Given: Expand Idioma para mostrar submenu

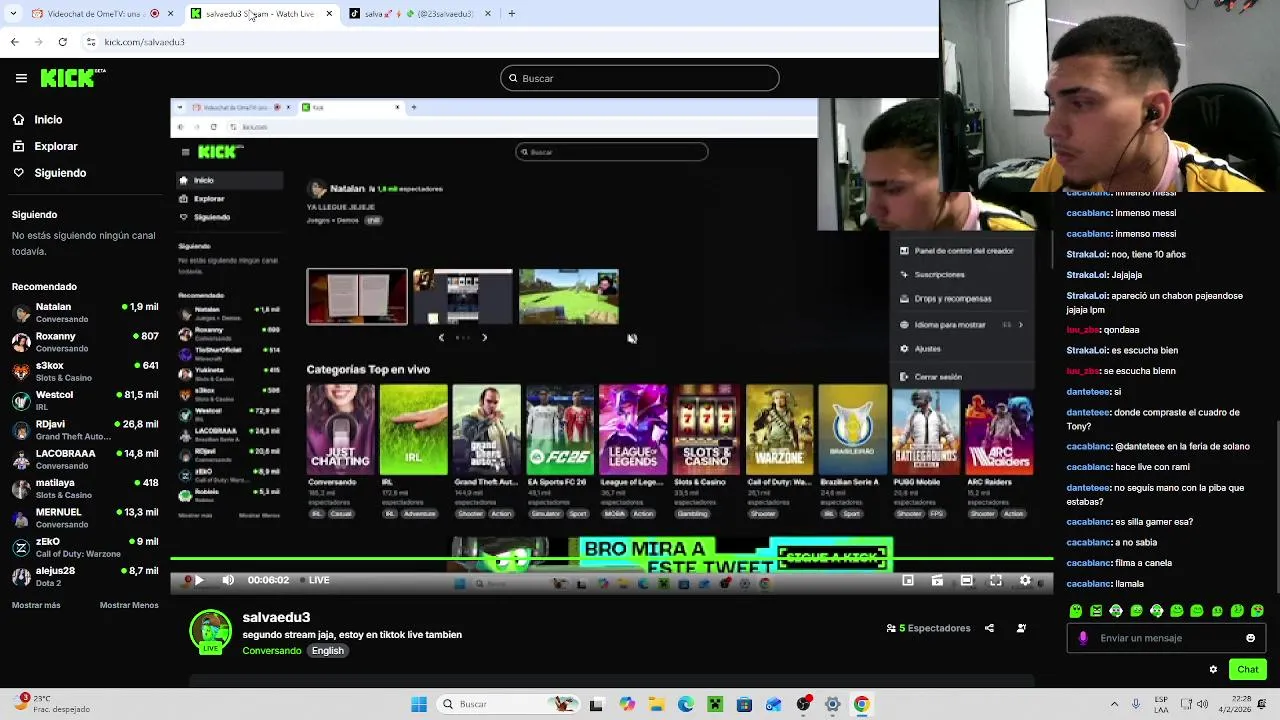Looking at the screenshot, I should click(x=962, y=325).
